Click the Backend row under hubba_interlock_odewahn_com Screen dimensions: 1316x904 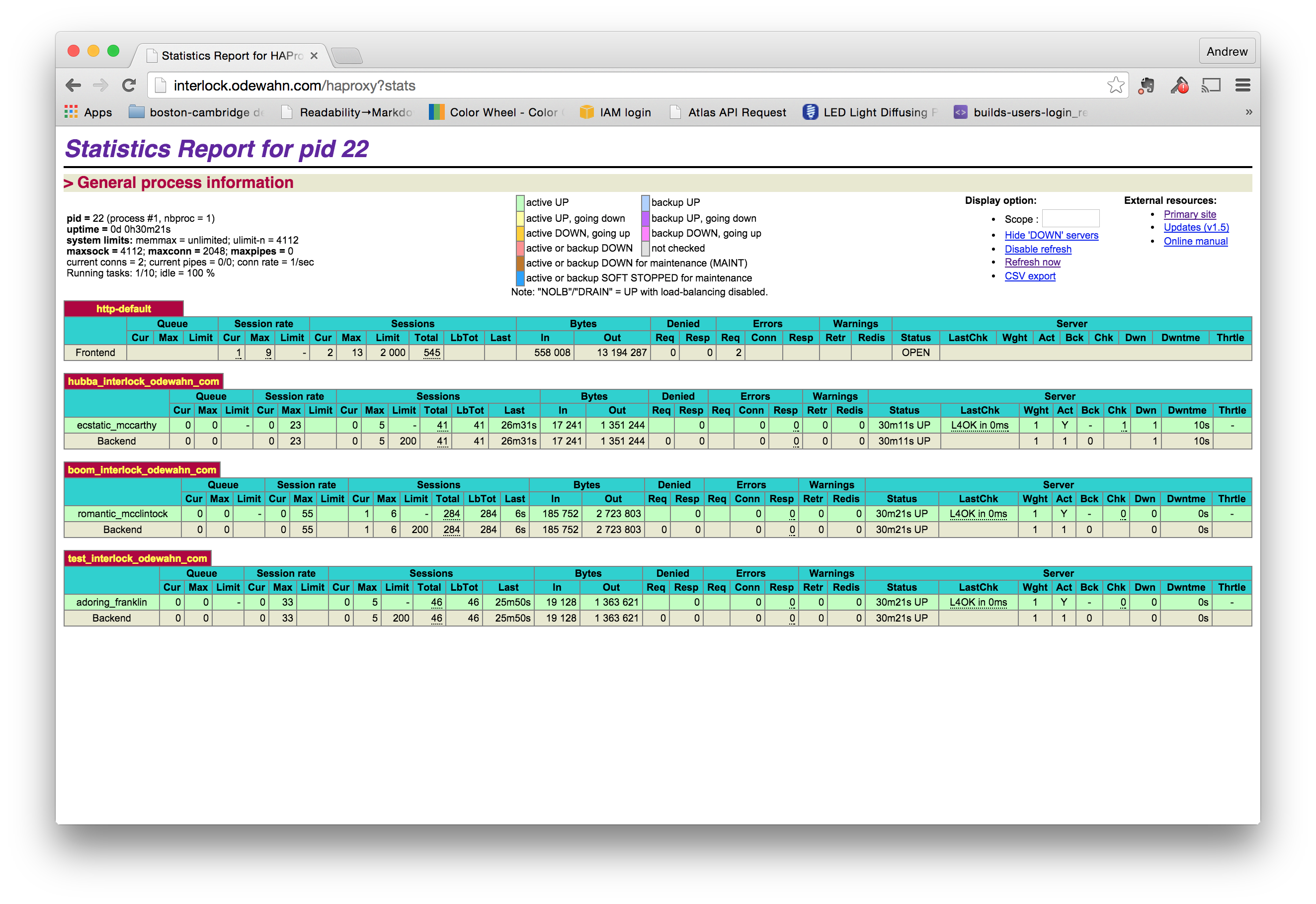coord(658,441)
